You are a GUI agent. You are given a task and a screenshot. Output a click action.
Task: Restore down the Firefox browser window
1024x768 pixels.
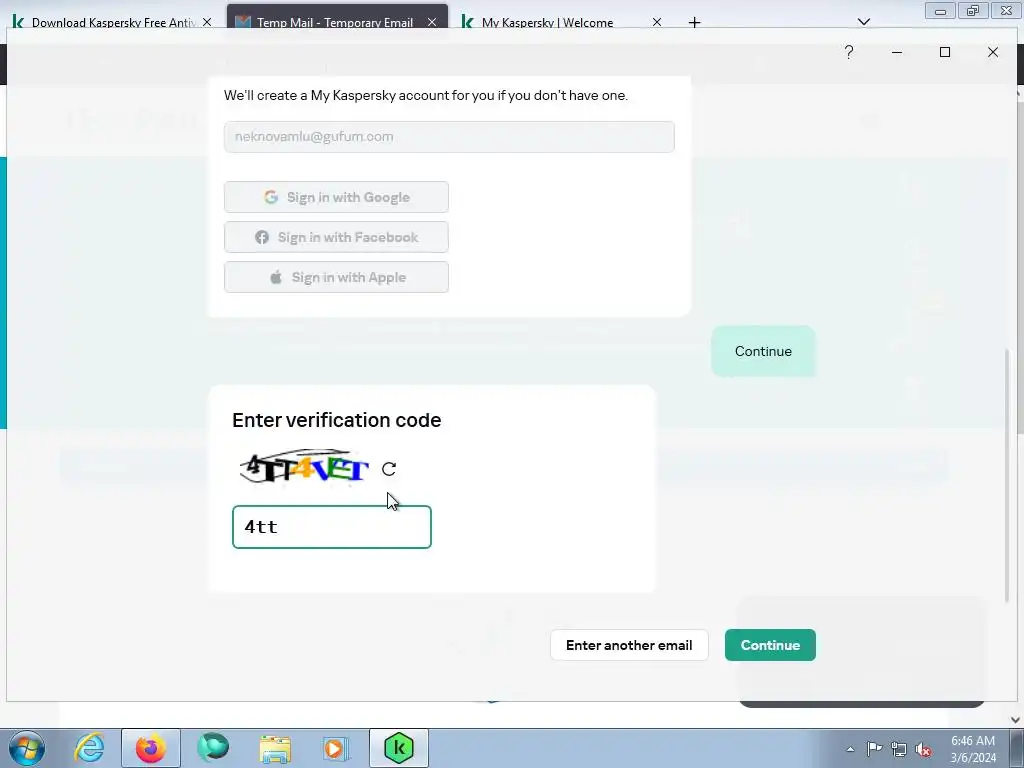(972, 10)
